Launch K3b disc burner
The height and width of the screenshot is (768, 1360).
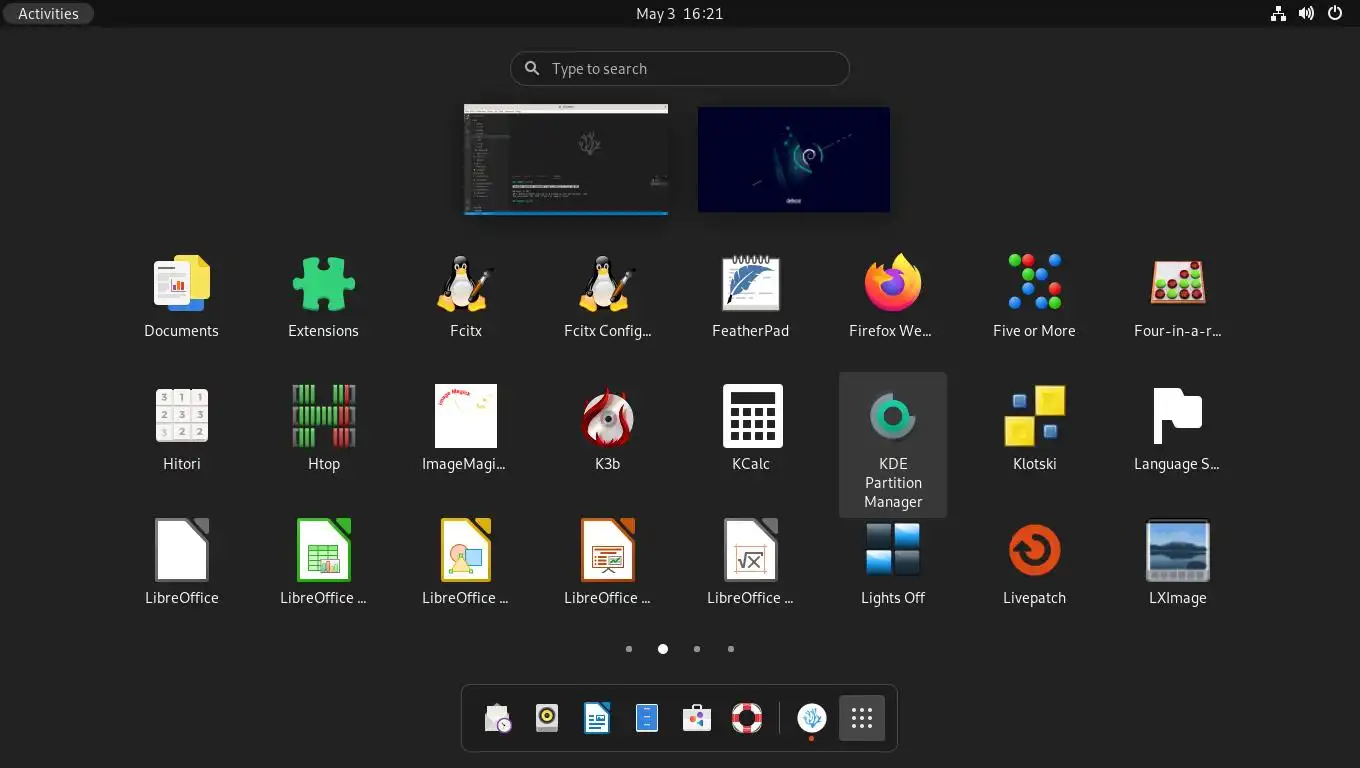608,428
